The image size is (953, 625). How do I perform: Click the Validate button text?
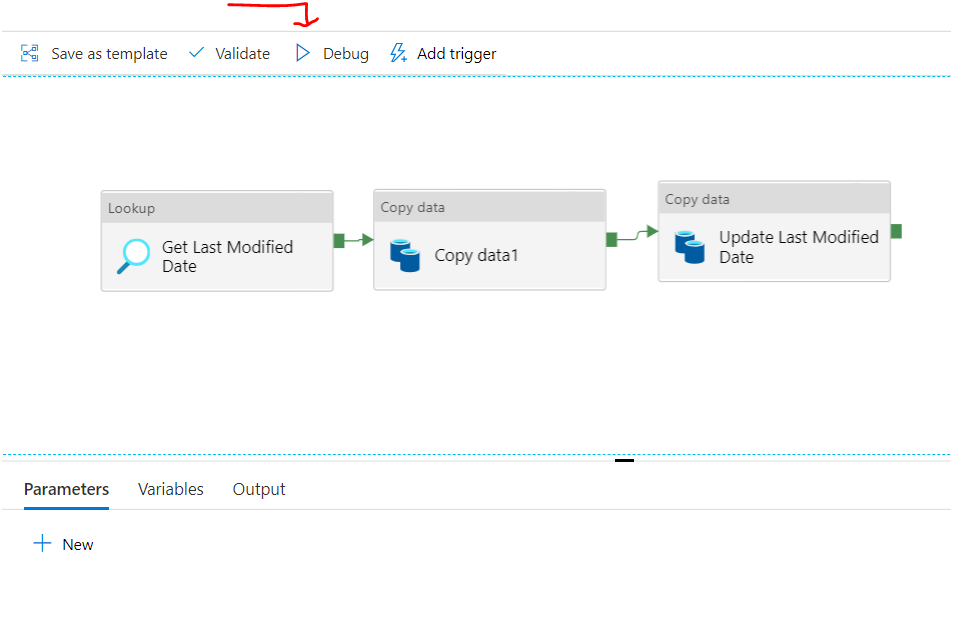243,54
